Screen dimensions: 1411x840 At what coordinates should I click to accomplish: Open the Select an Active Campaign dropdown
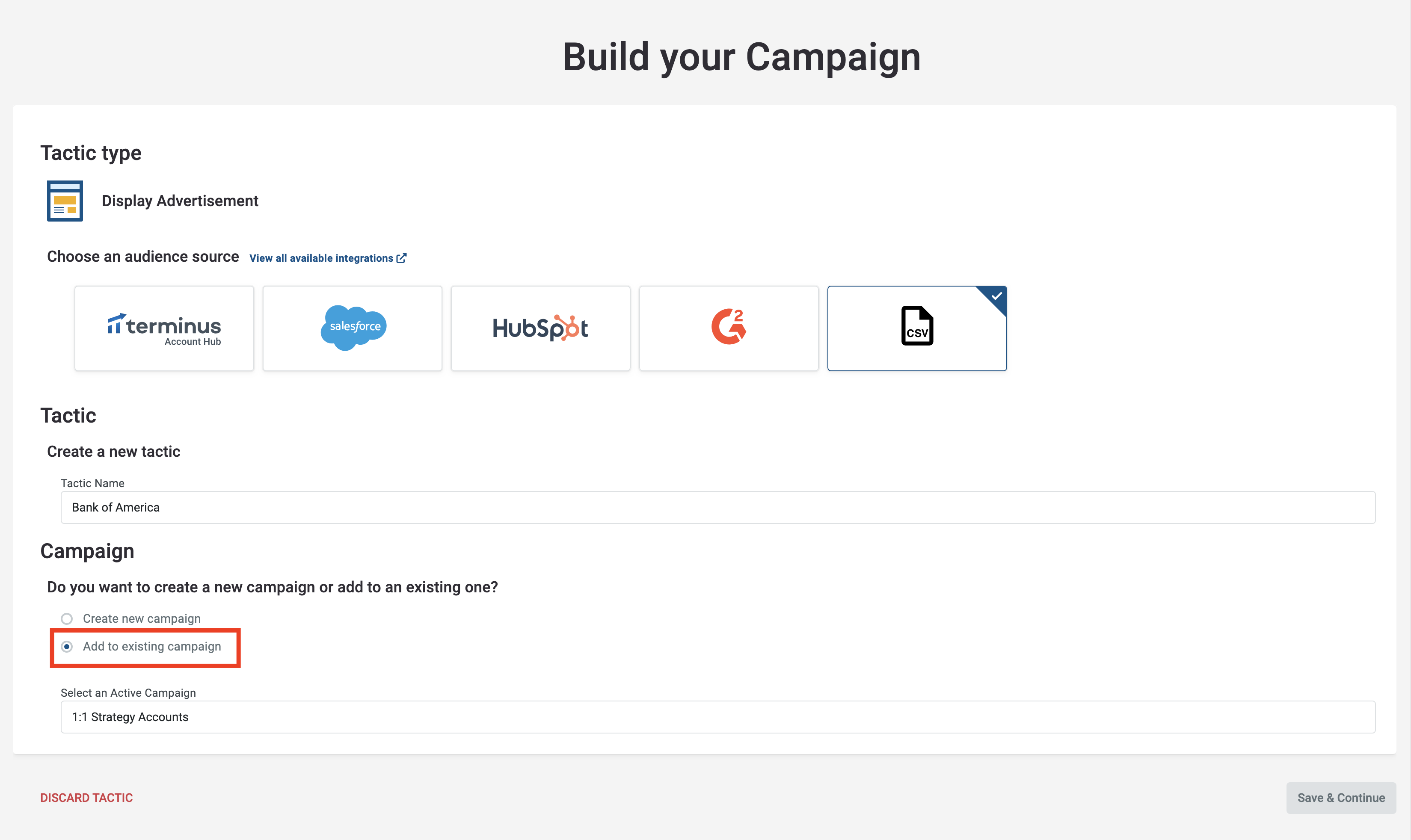click(718, 717)
